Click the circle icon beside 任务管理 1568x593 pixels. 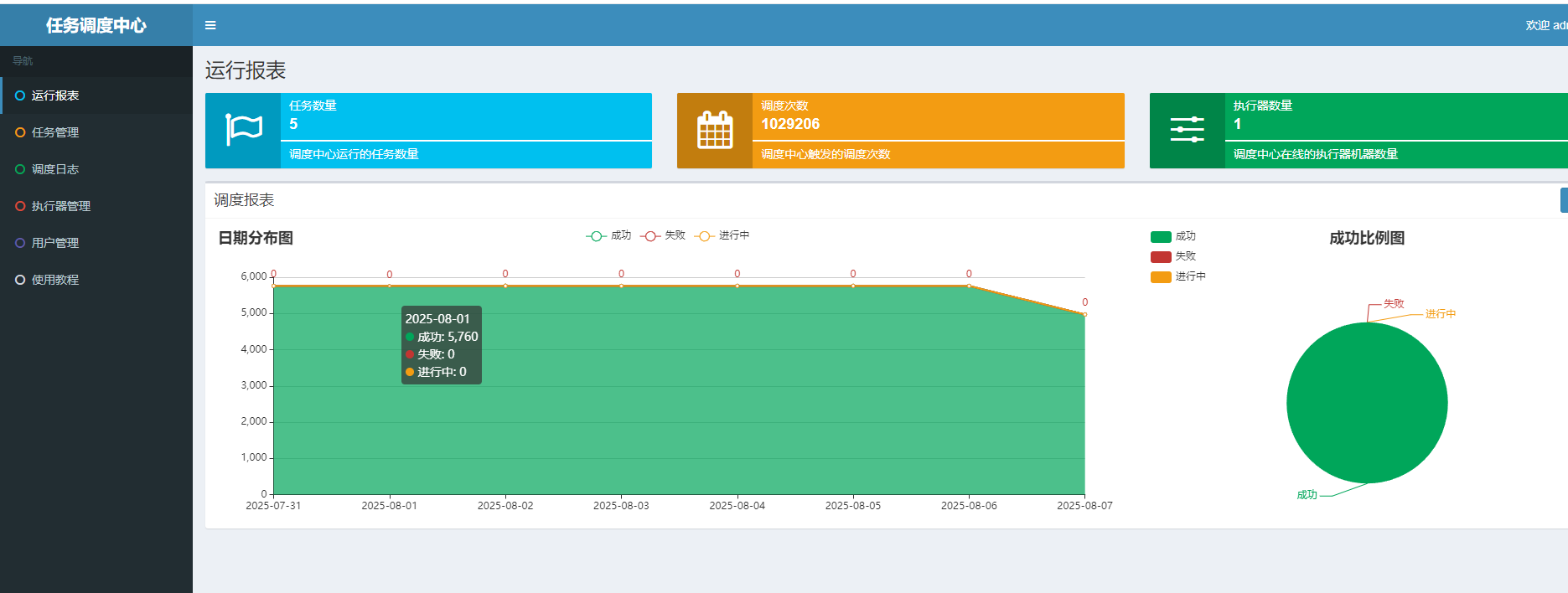[x=20, y=132]
